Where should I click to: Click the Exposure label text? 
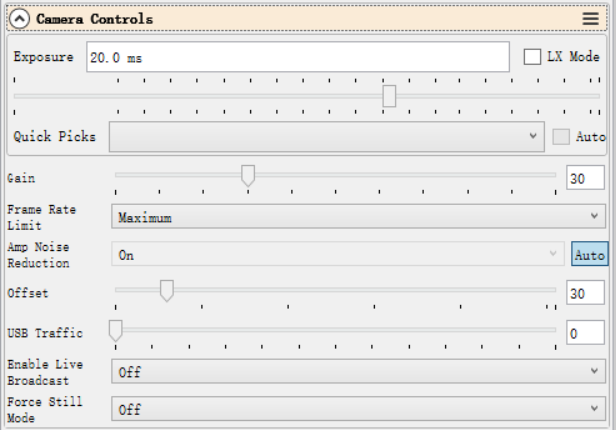pyautogui.click(x=43, y=57)
